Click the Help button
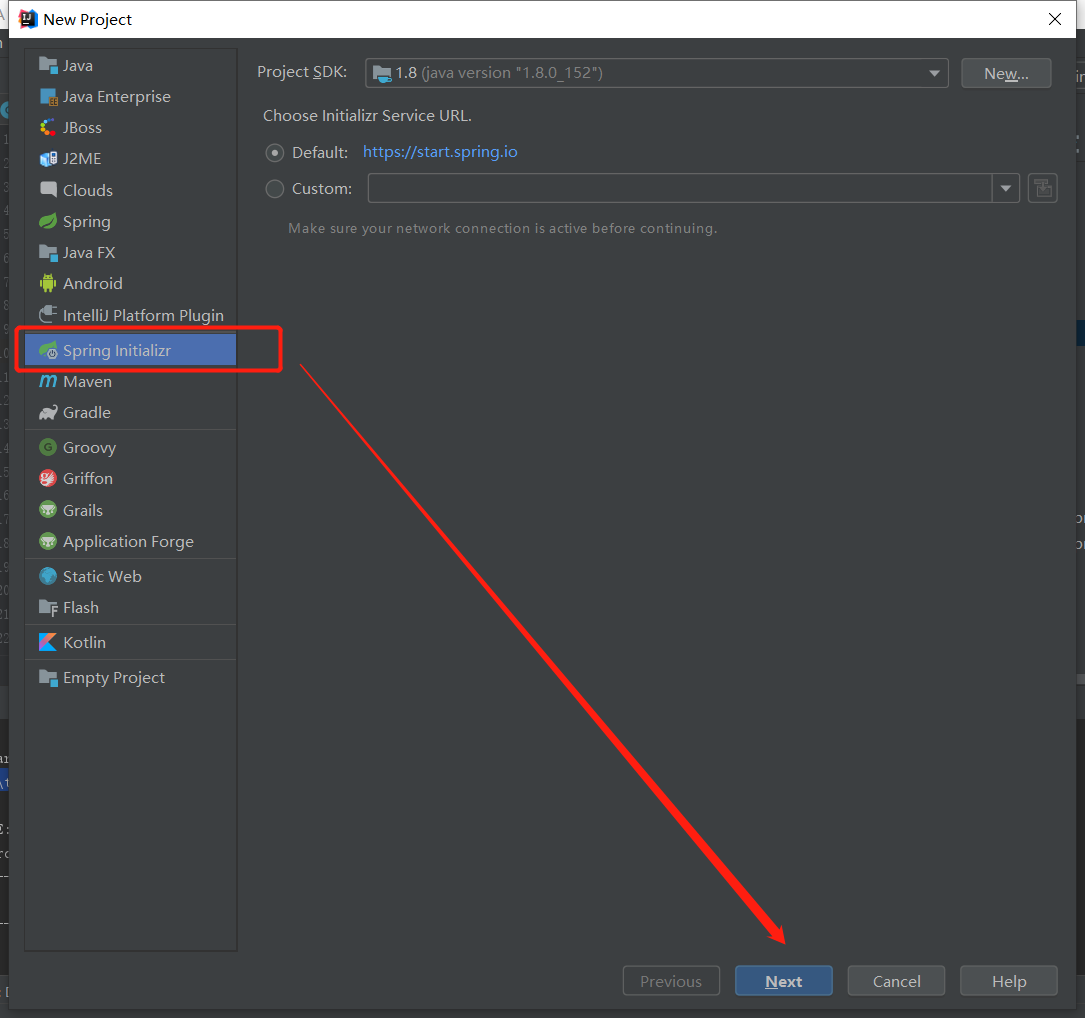 [1009, 981]
